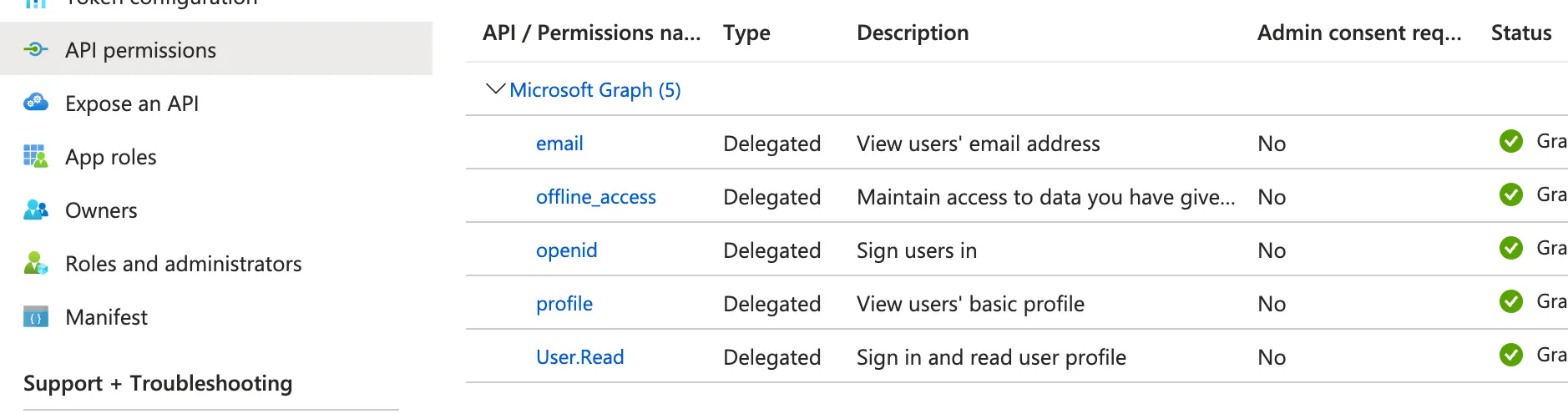Sort by the Type column header
This screenshot has width=1568, height=414.
tap(746, 33)
